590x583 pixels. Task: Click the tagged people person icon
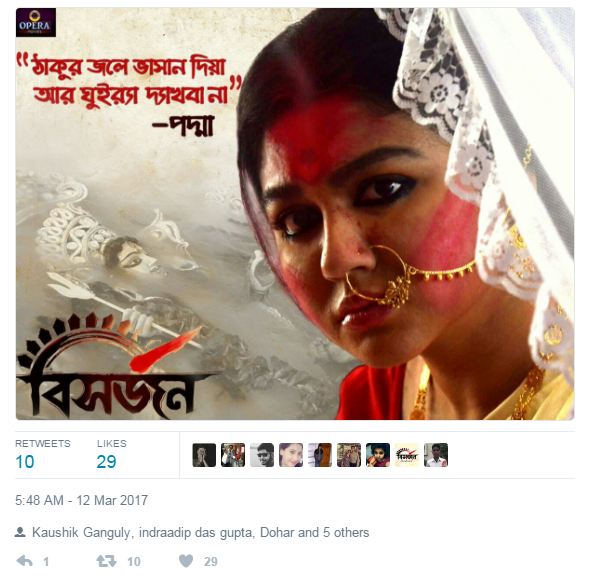[x=20, y=532]
